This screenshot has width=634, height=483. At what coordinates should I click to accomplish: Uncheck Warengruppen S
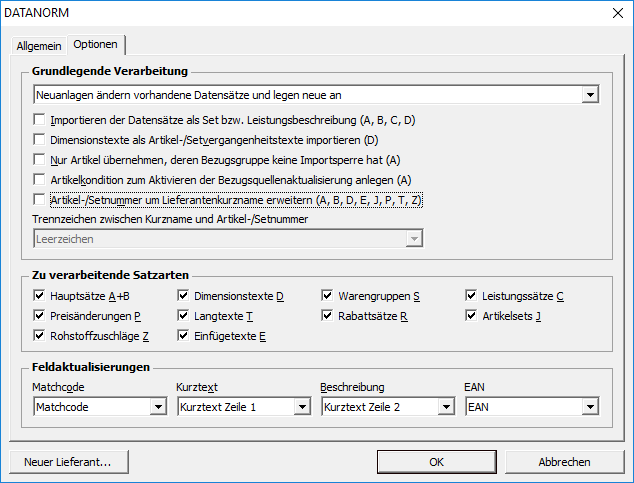[327, 296]
